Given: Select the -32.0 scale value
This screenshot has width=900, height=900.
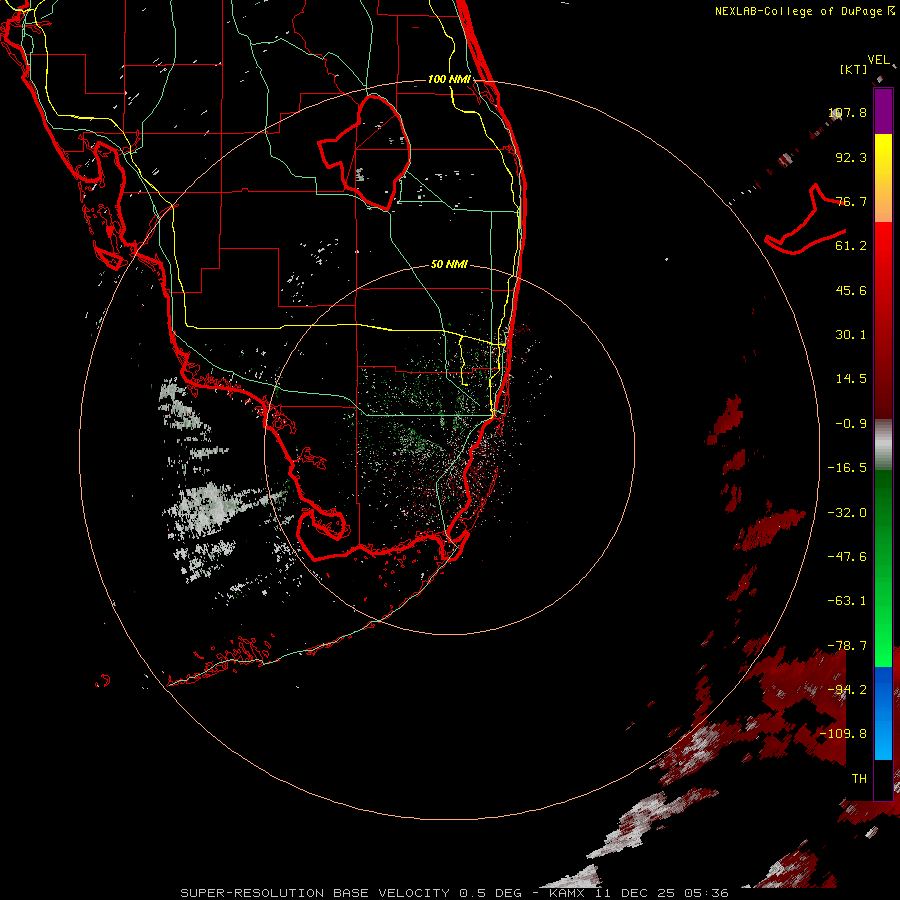Looking at the screenshot, I should pos(847,513).
